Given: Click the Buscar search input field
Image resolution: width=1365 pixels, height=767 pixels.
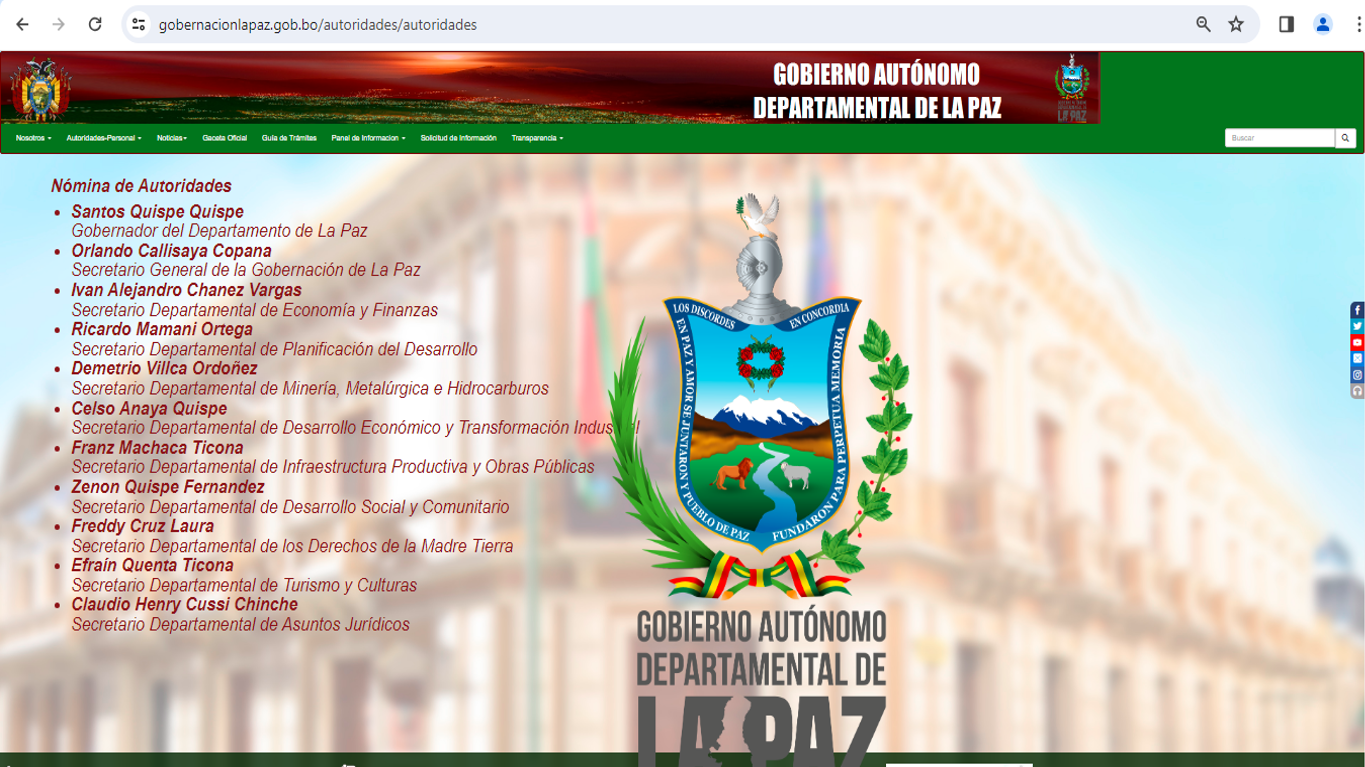Looking at the screenshot, I should (1279, 138).
